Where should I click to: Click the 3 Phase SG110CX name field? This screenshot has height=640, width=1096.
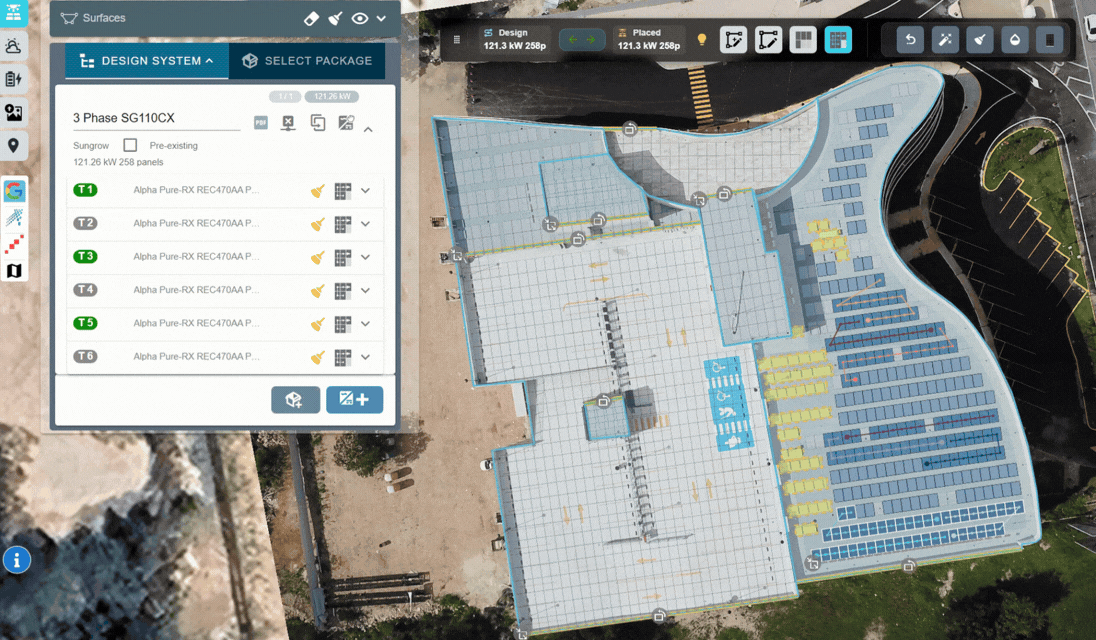tap(156, 118)
